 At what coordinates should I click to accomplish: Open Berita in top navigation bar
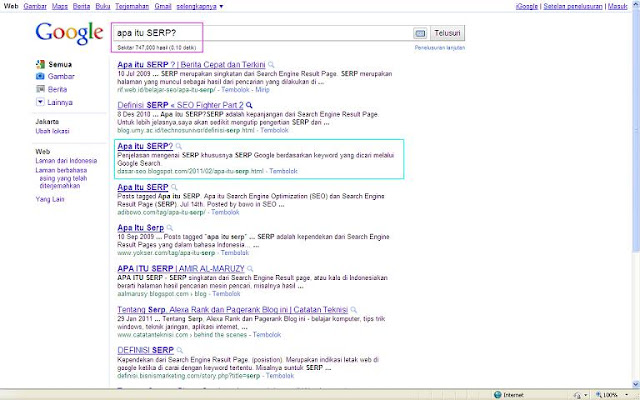click(x=81, y=7)
